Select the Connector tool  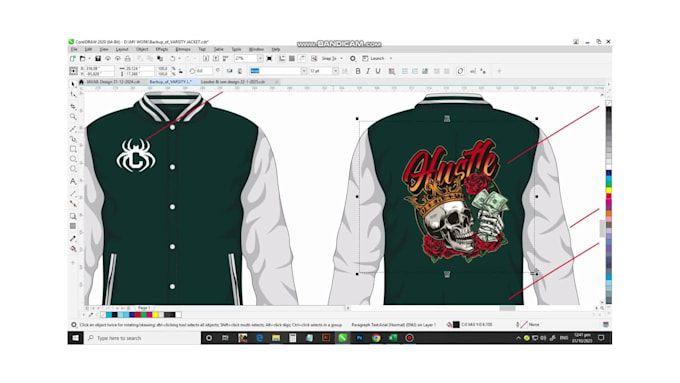click(73, 203)
